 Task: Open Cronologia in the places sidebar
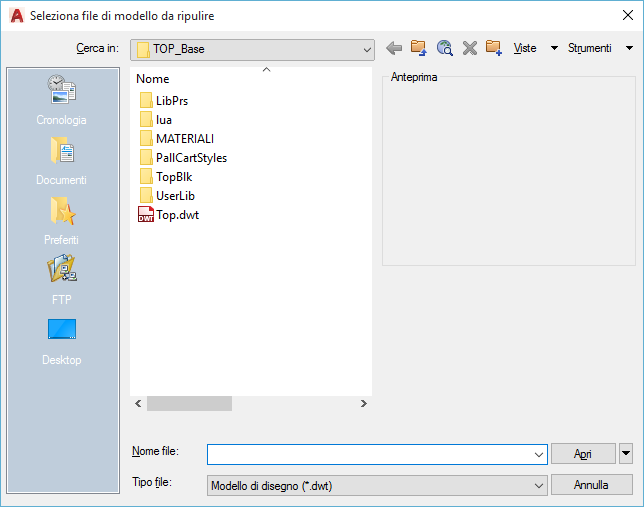(x=62, y=100)
